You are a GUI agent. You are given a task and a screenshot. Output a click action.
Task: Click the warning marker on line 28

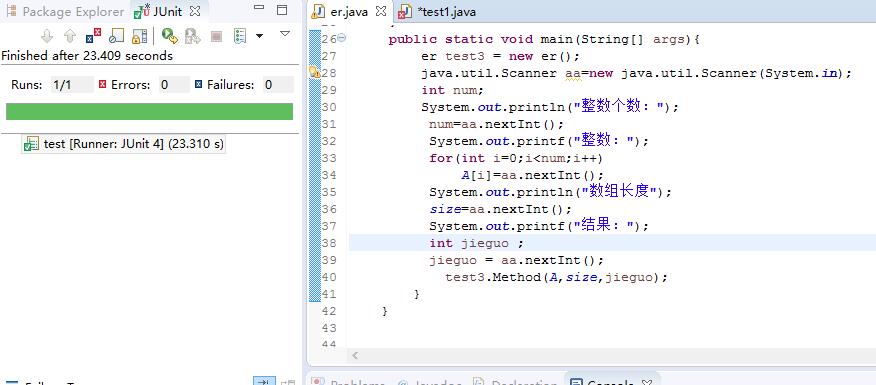(315, 73)
